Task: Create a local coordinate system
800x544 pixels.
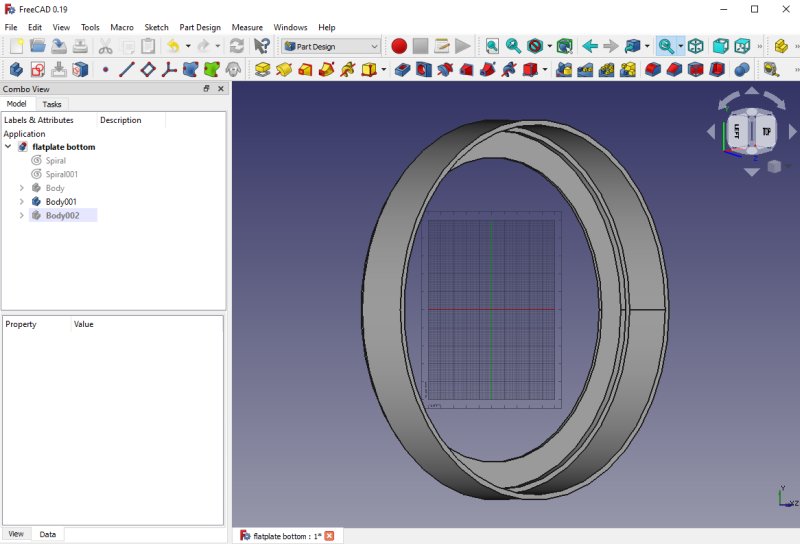Action: (x=169, y=69)
